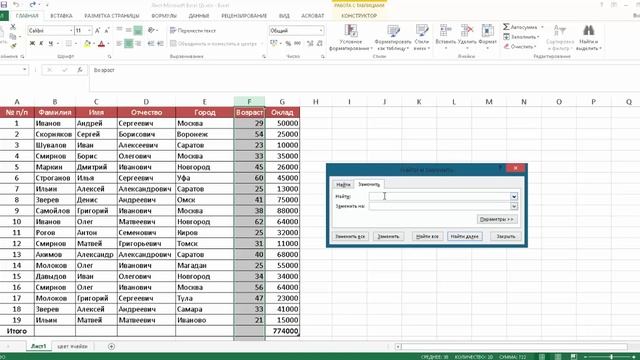Image resolution: width=640 pixels, height=360 pixels.
Task: Select column F header
Action: pyautogui.click(x=249, y=102)
